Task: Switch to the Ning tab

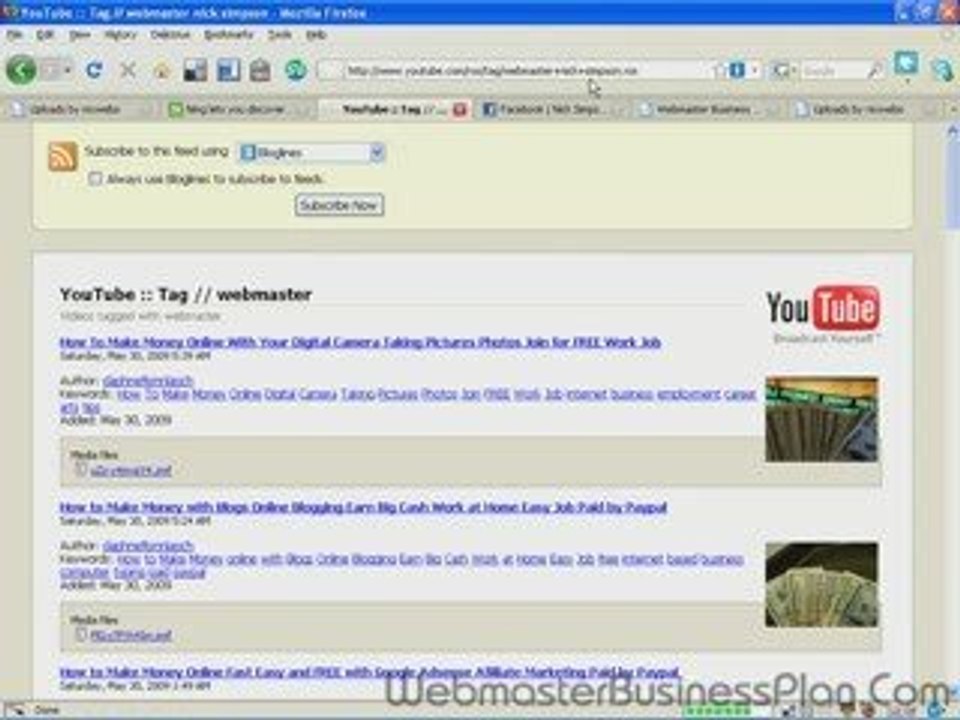Action: click(x=238, y=110)
